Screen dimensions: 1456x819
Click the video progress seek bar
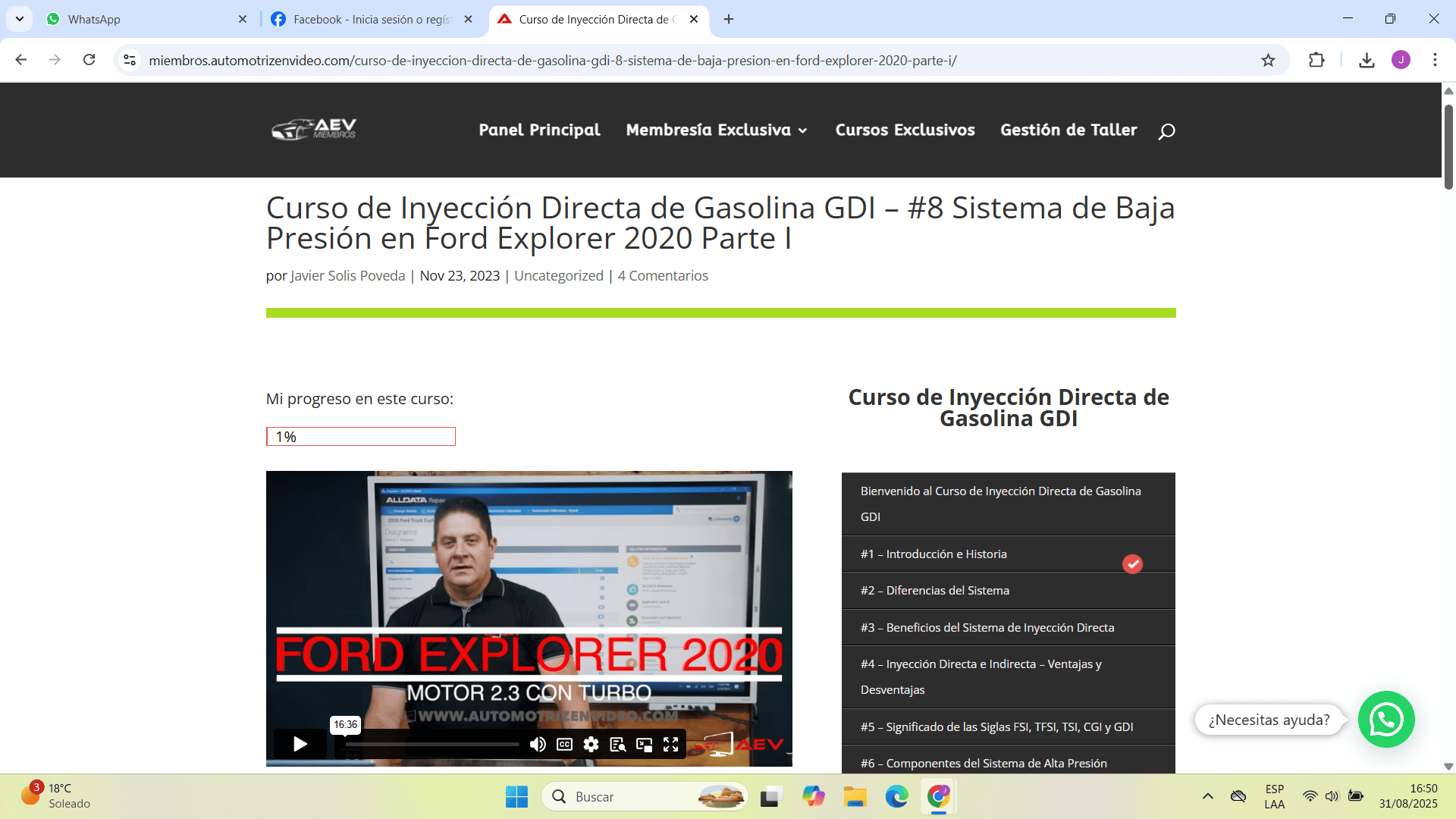432,744
